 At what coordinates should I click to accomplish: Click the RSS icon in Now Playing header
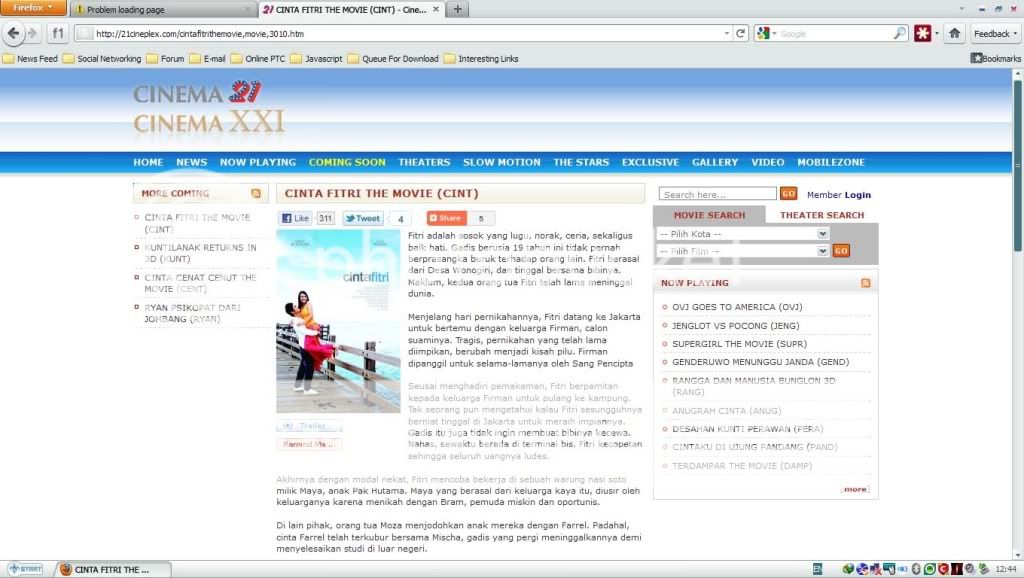[x=865, y=283]
